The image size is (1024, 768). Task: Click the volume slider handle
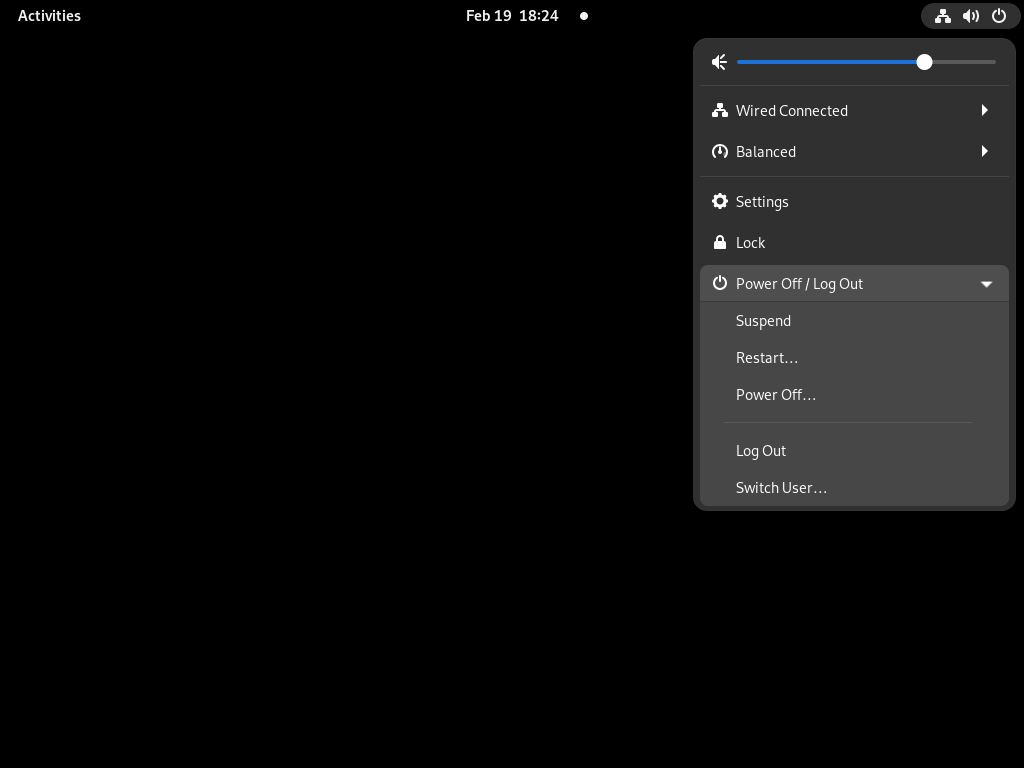pyautogui.click(x=924, y=62)
